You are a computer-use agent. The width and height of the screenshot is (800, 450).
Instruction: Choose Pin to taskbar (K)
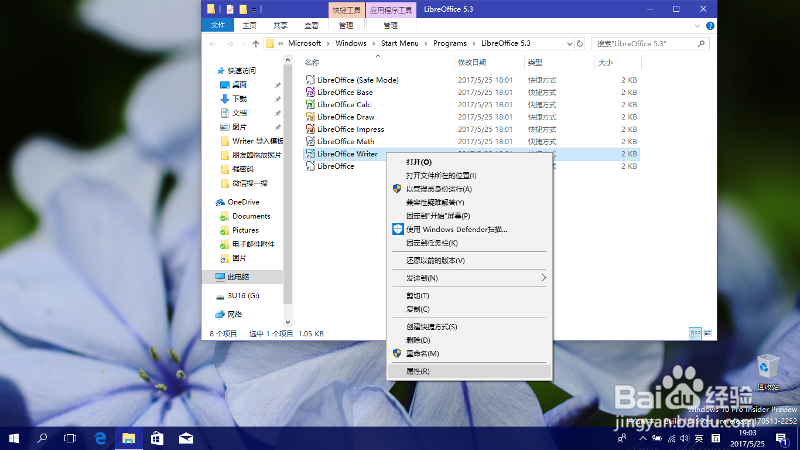click(469, 243)
